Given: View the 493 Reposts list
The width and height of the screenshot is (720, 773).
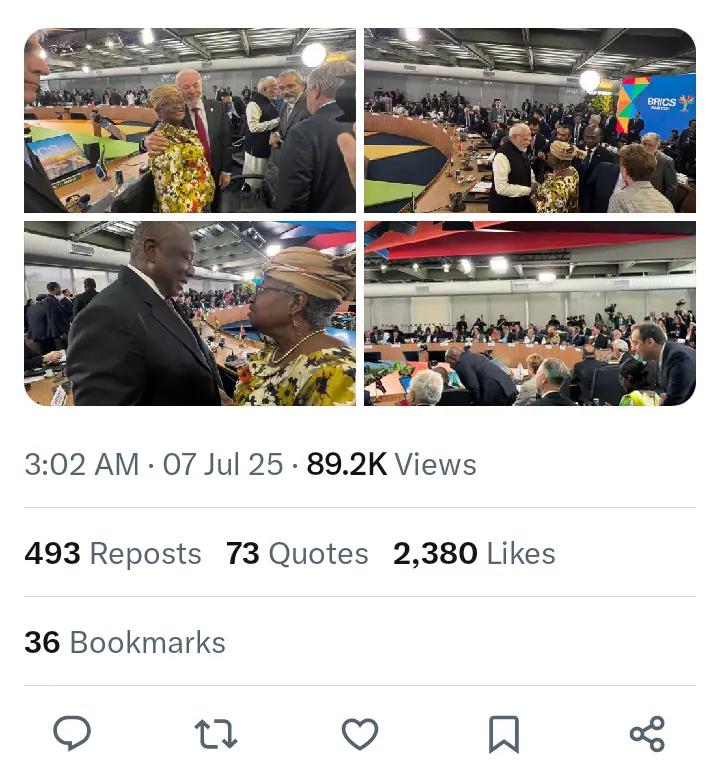Looking at the screenshot, I should coord(113,553).
